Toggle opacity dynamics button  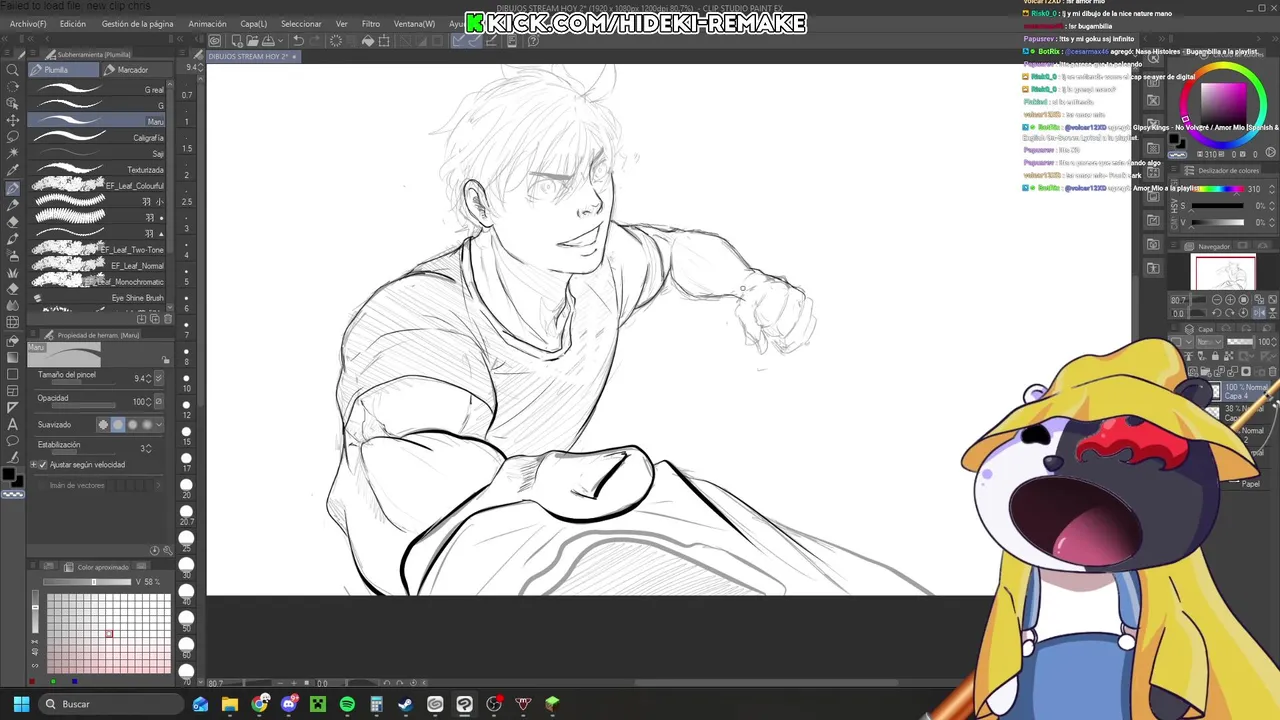159,402
